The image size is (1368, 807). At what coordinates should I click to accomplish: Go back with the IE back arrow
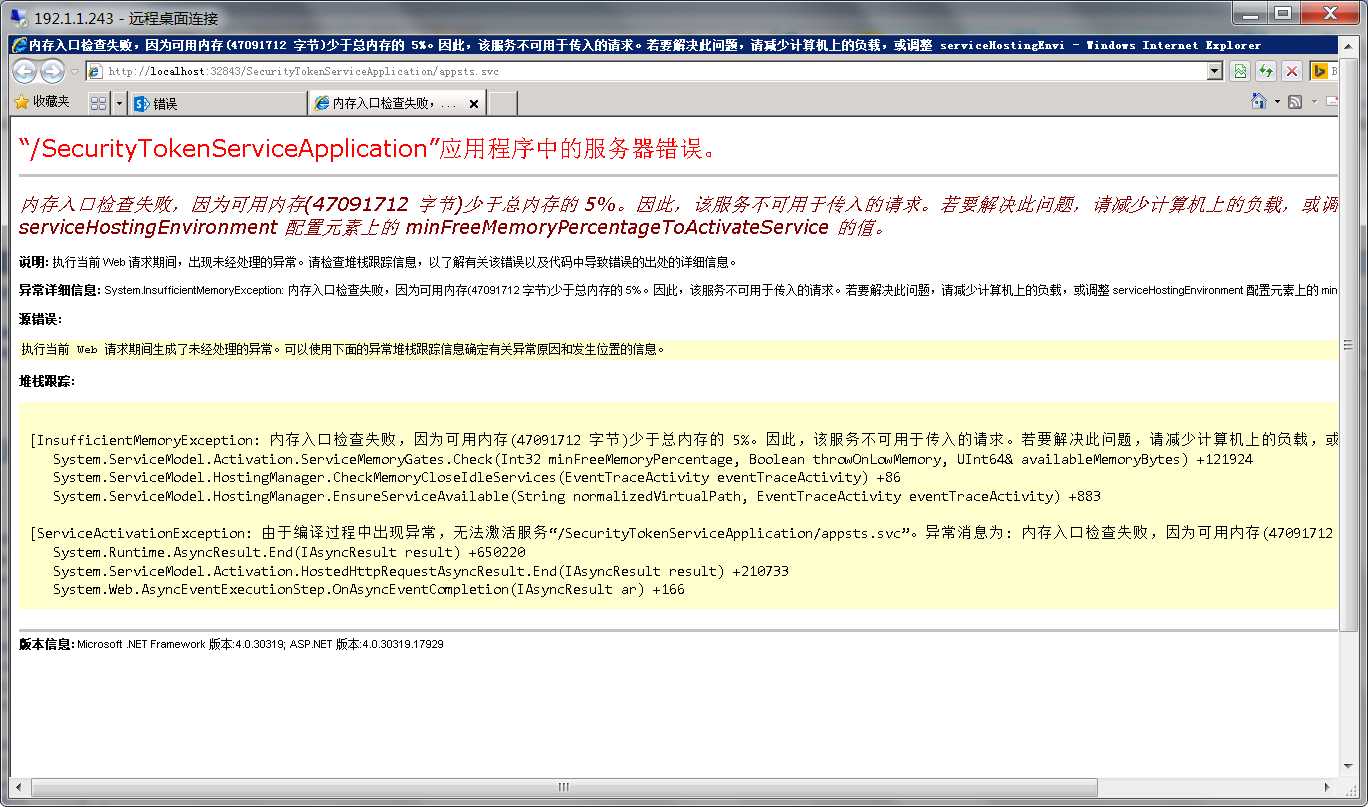tap(24, 71)
